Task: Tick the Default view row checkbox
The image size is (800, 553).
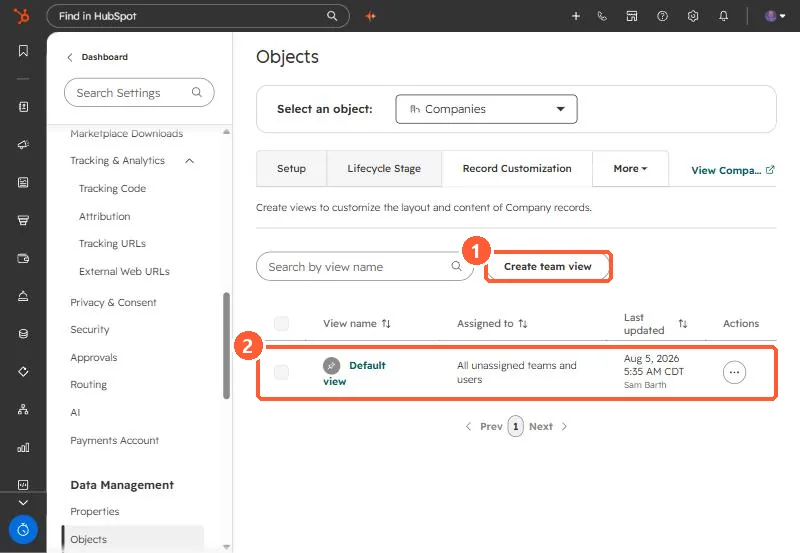Action: click(x=281, y=372)
